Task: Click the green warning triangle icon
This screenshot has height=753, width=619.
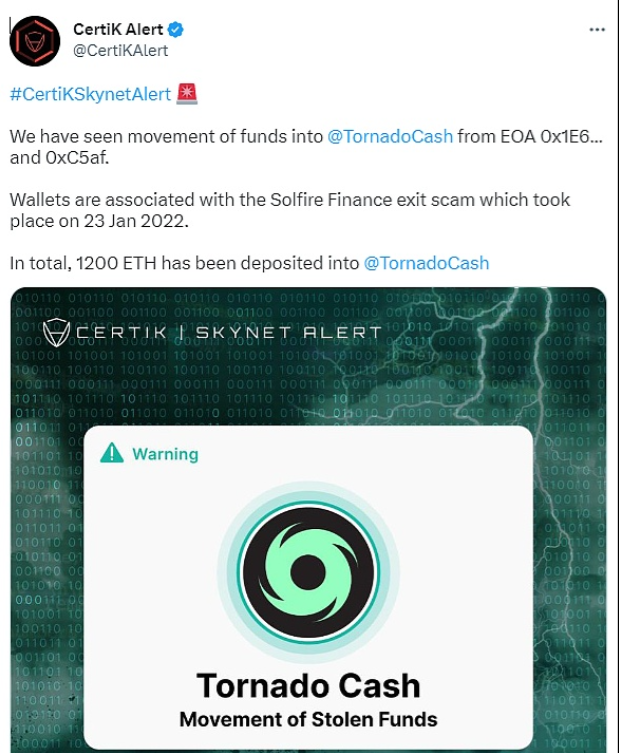Action: [x=112, y=454]
